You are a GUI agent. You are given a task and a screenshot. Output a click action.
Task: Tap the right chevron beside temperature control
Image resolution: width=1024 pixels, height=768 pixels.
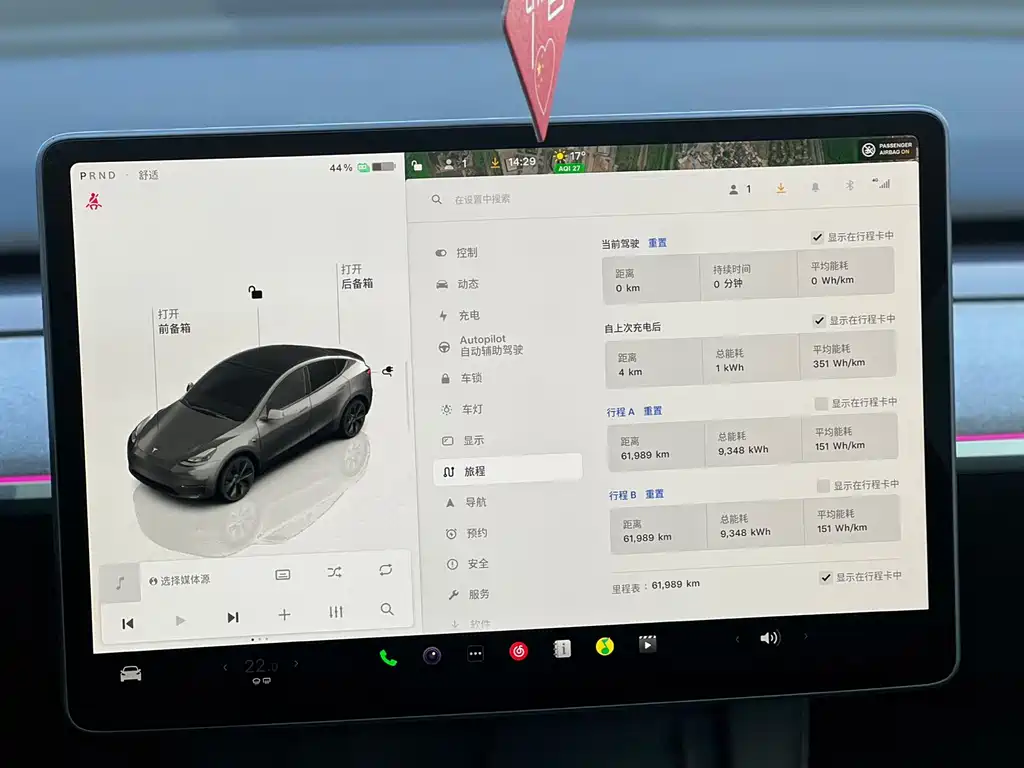click(295, 663)
